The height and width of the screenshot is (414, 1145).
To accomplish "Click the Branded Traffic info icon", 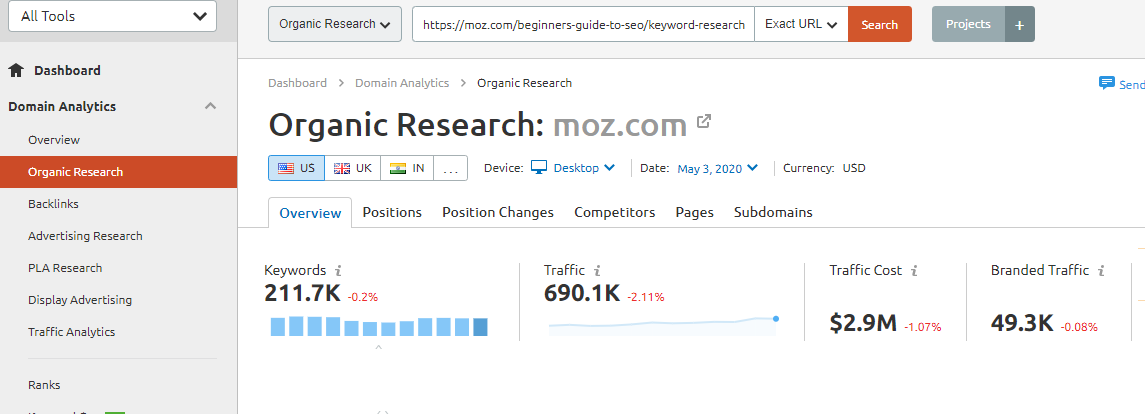I will 1101,271.
